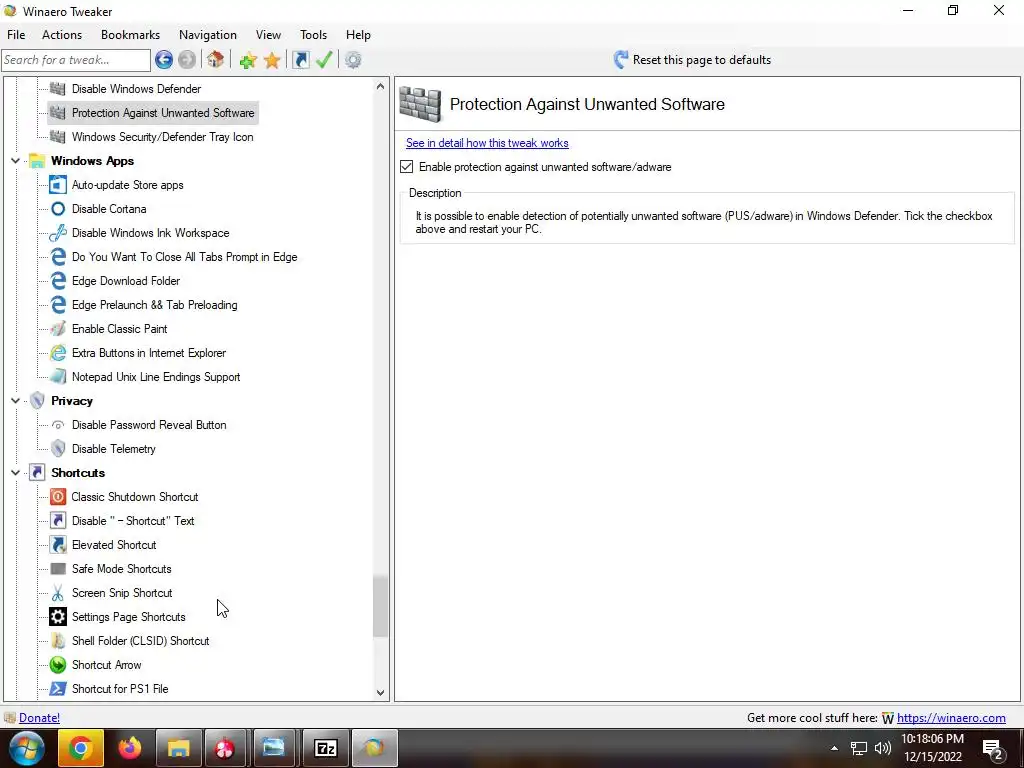Click Reset this page to defaults

(692, 60)
